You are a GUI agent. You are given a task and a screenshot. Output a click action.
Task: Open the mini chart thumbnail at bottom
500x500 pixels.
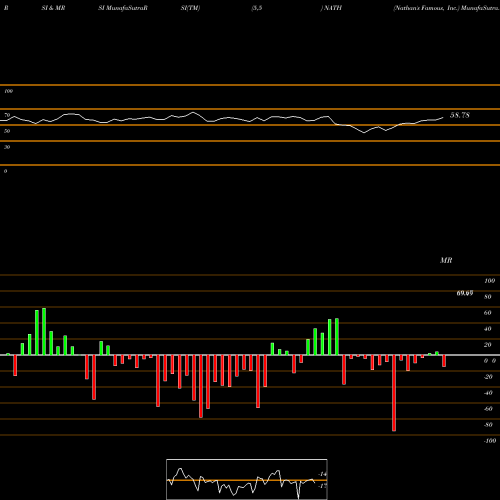coord(247,479)
